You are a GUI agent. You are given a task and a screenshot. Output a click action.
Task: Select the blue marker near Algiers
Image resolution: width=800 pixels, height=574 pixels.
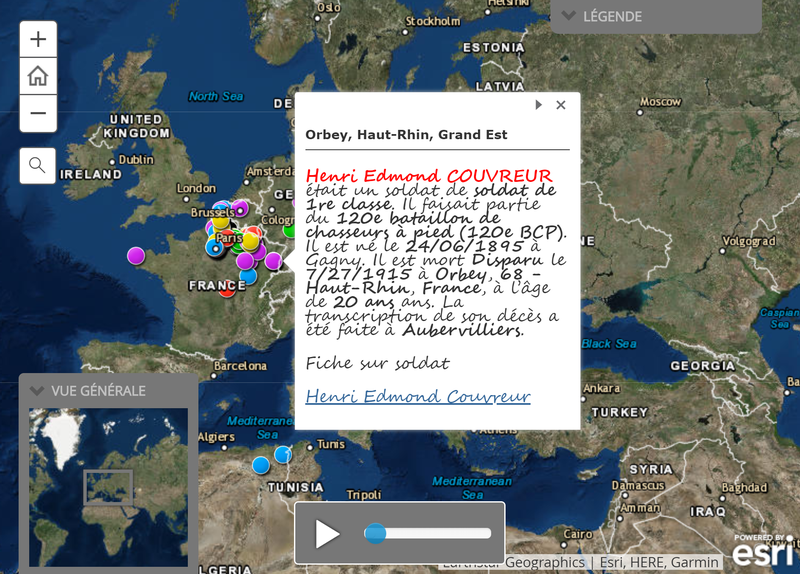(261, 465)
